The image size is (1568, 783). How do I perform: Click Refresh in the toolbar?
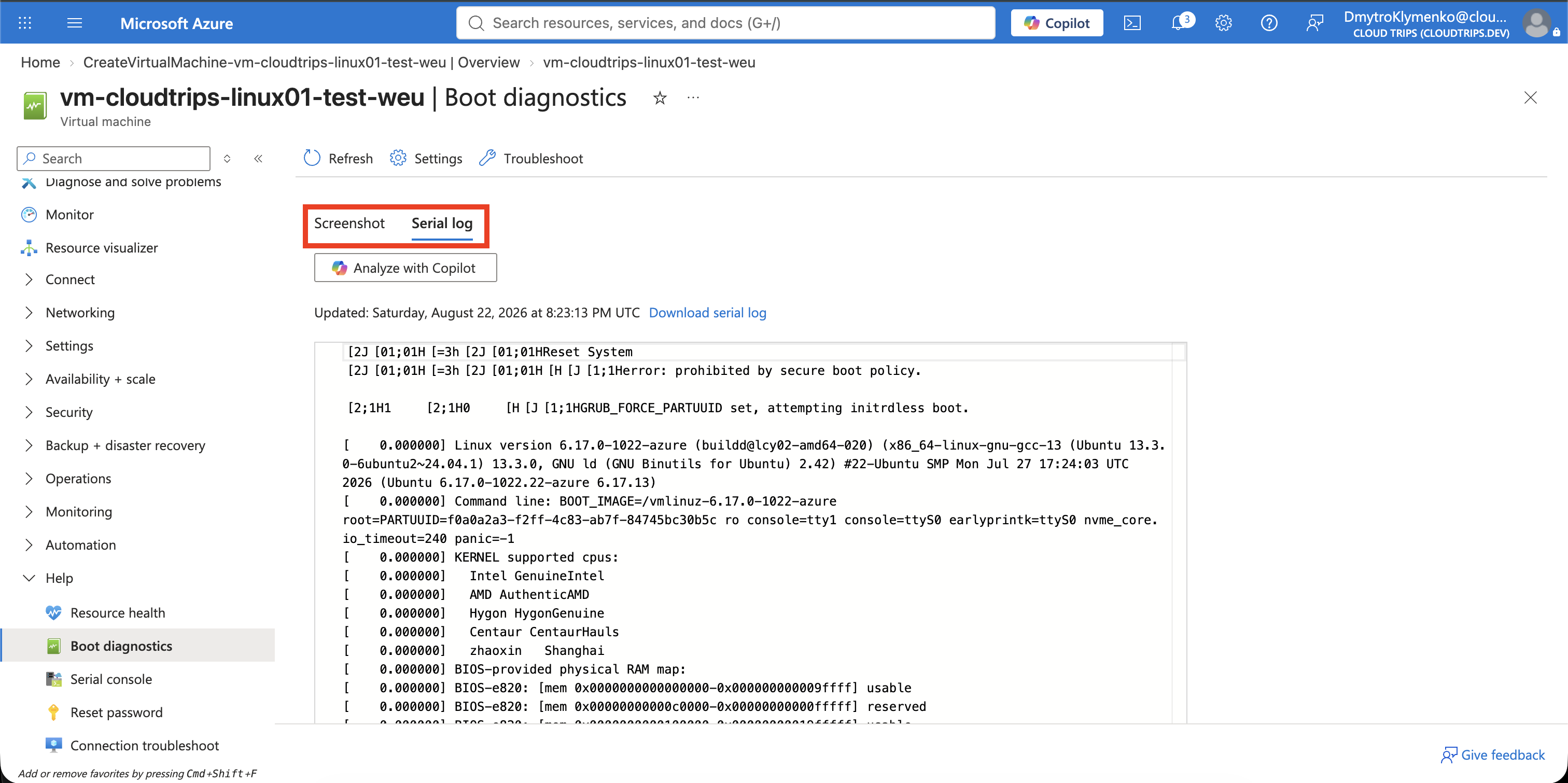[339, 158]
